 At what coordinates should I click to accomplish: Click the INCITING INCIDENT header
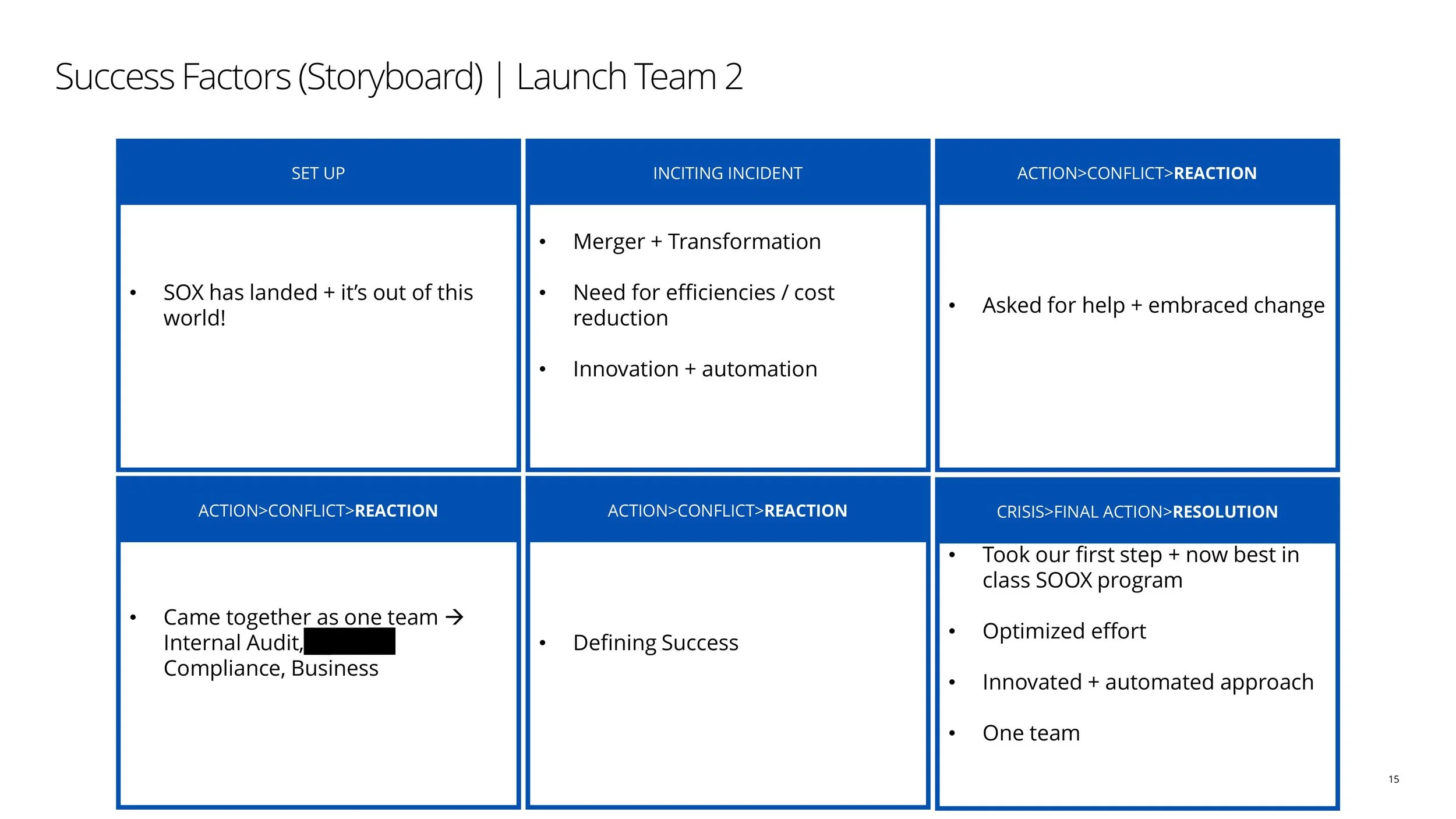(x=727, y=173)
